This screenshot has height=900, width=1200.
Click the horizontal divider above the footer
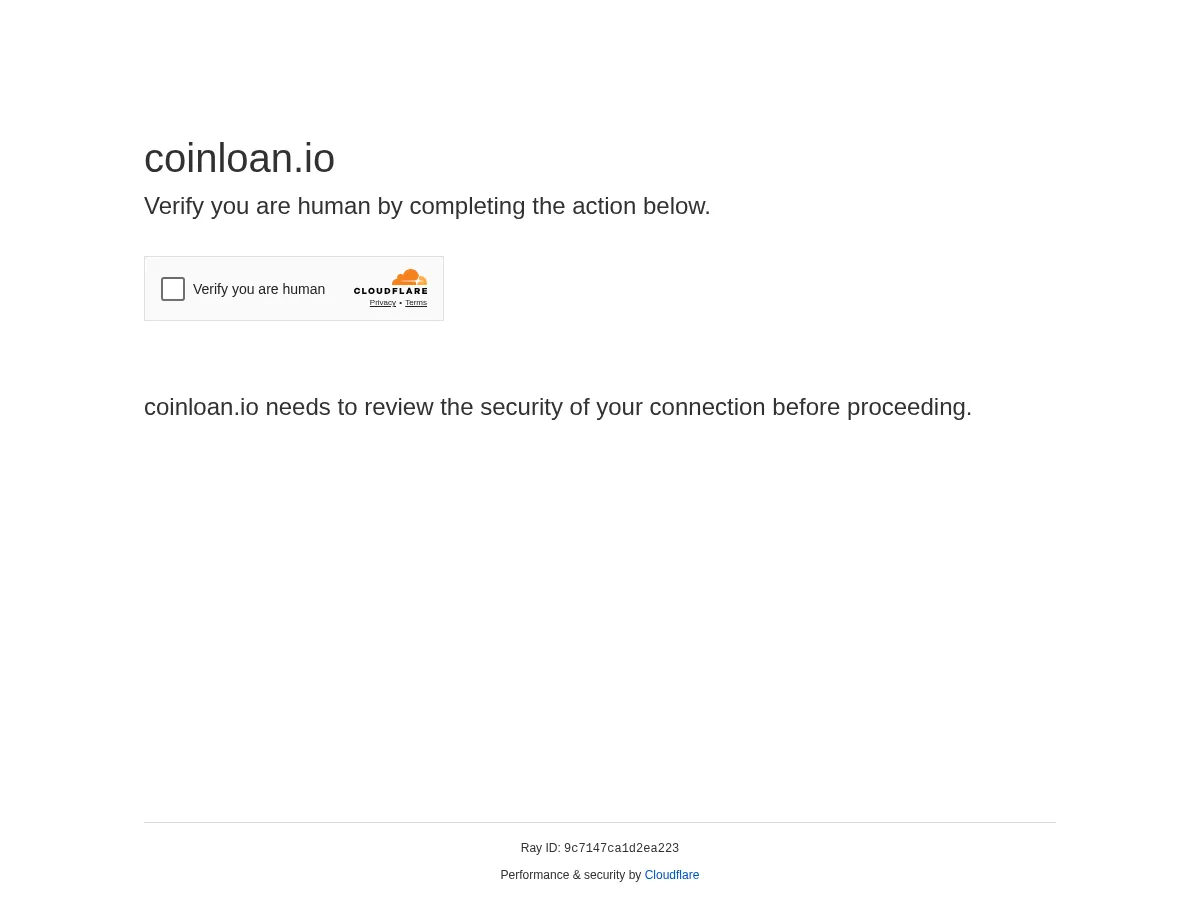[x=600, y=821]
